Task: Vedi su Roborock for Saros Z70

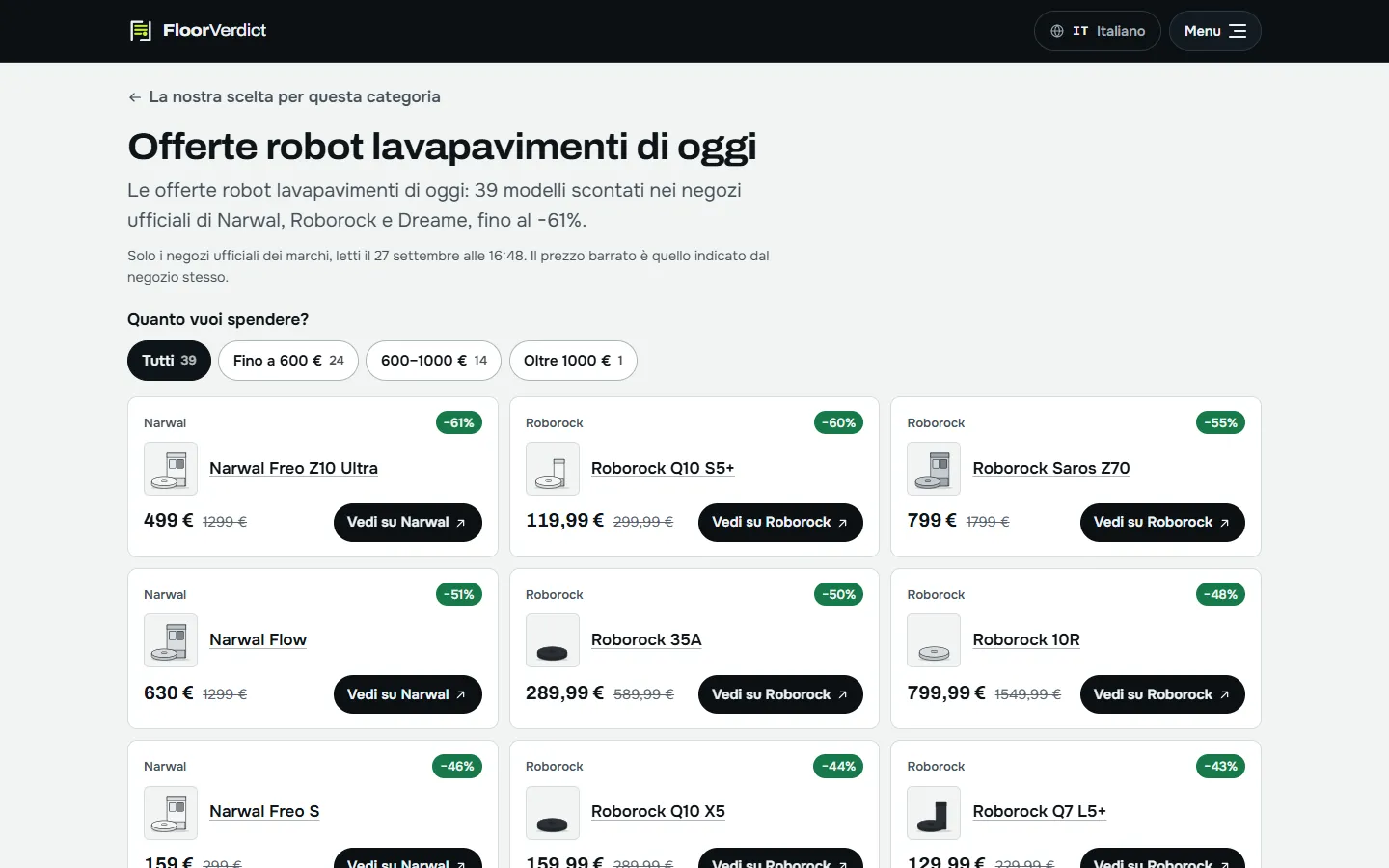Action: click(x=1162, y=522)
